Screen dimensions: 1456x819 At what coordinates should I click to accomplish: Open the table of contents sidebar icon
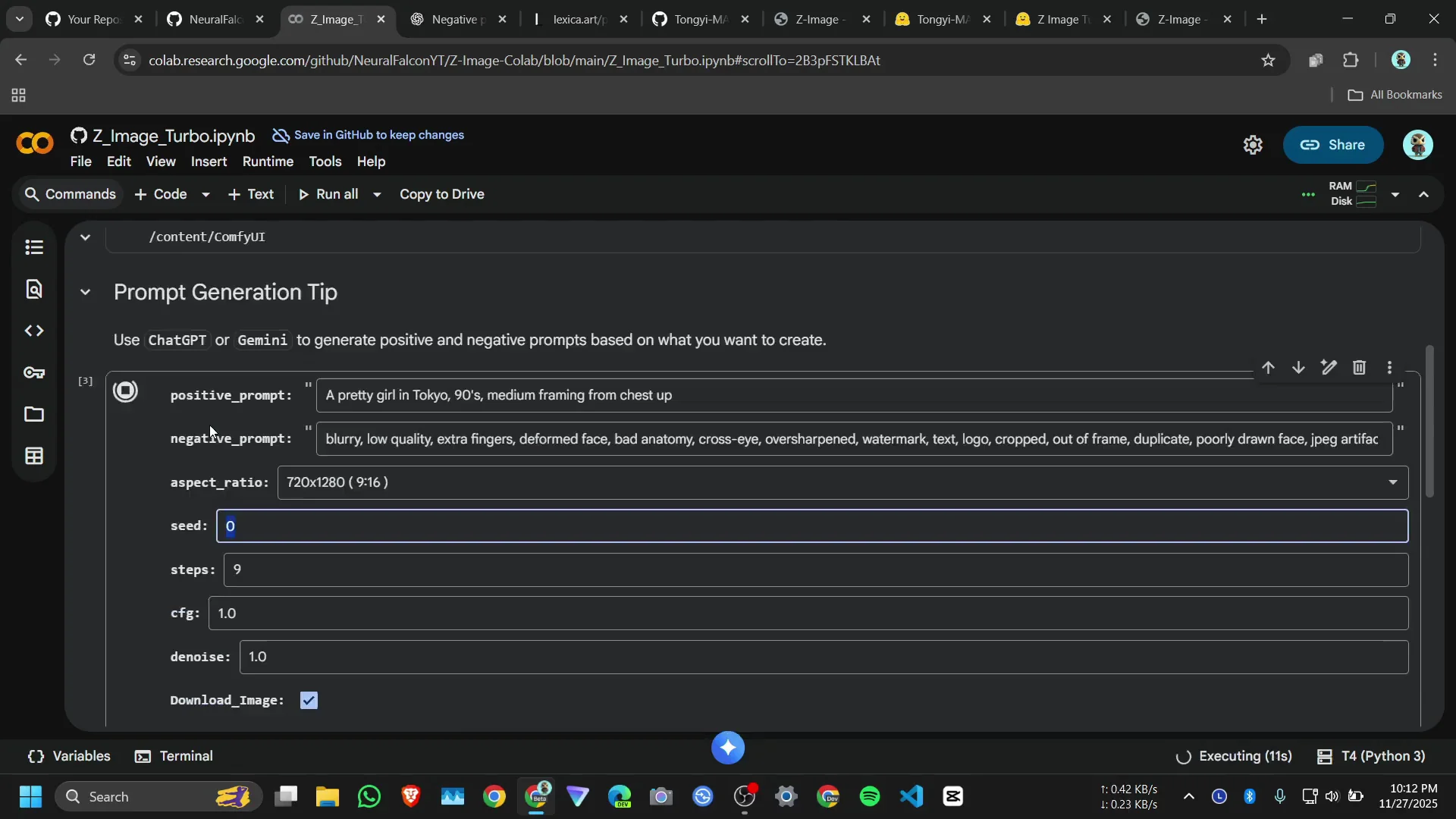tap(34, 247)
